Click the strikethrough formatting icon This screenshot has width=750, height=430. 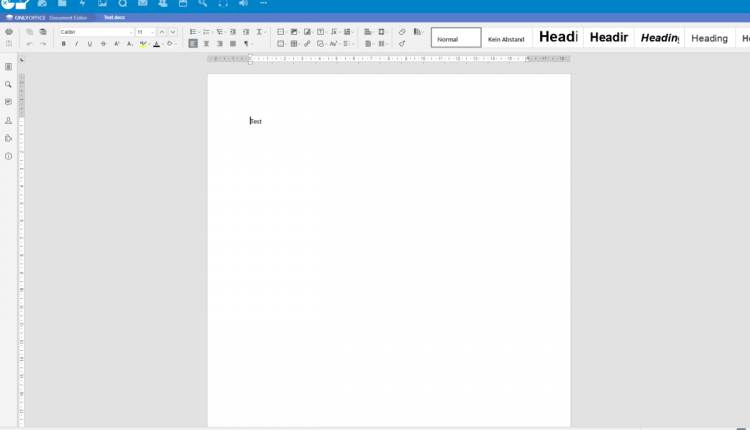click(x=103, y=44)
